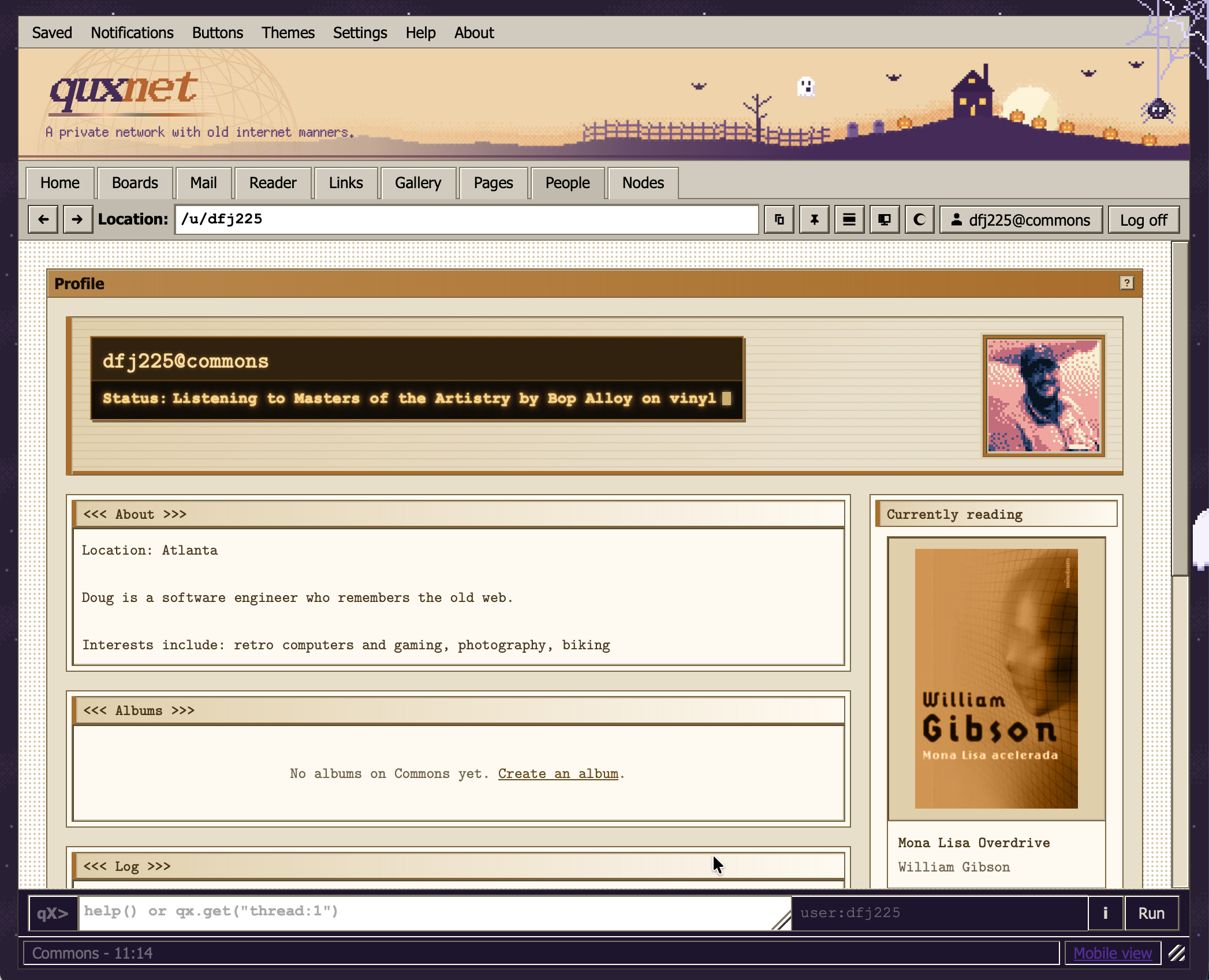Open the Buttons menu
The image size is (1209, 980).
point(218,33)
